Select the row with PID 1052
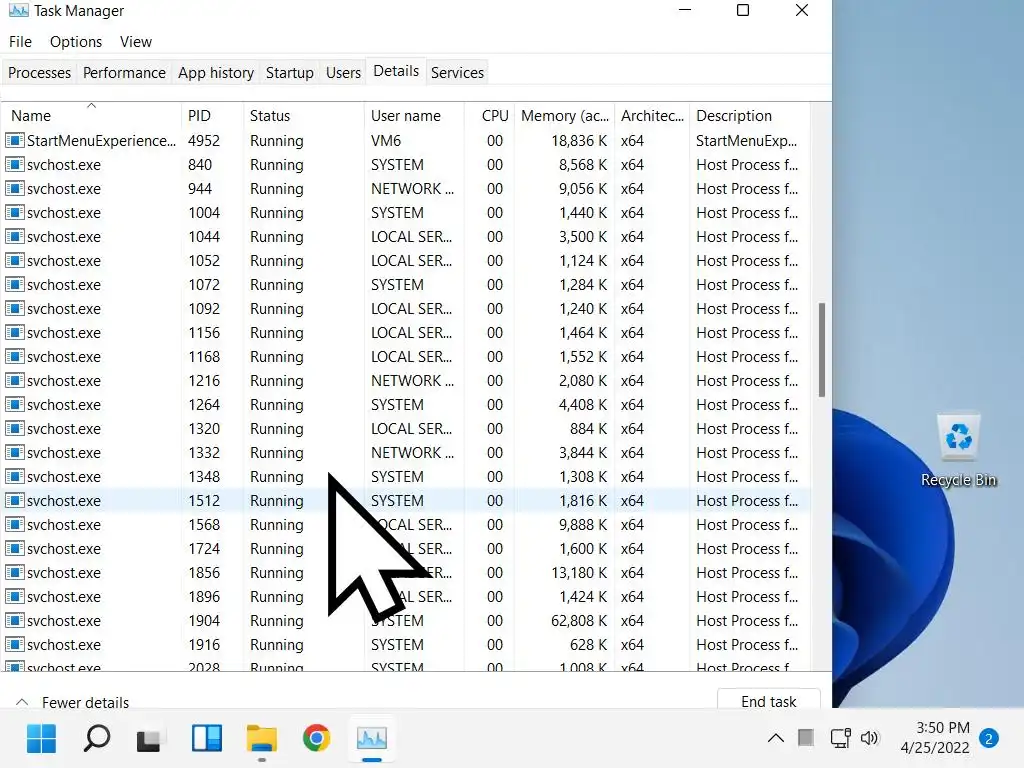Image resolution: width=1024 pixels, height=768 pixels. 405,261
